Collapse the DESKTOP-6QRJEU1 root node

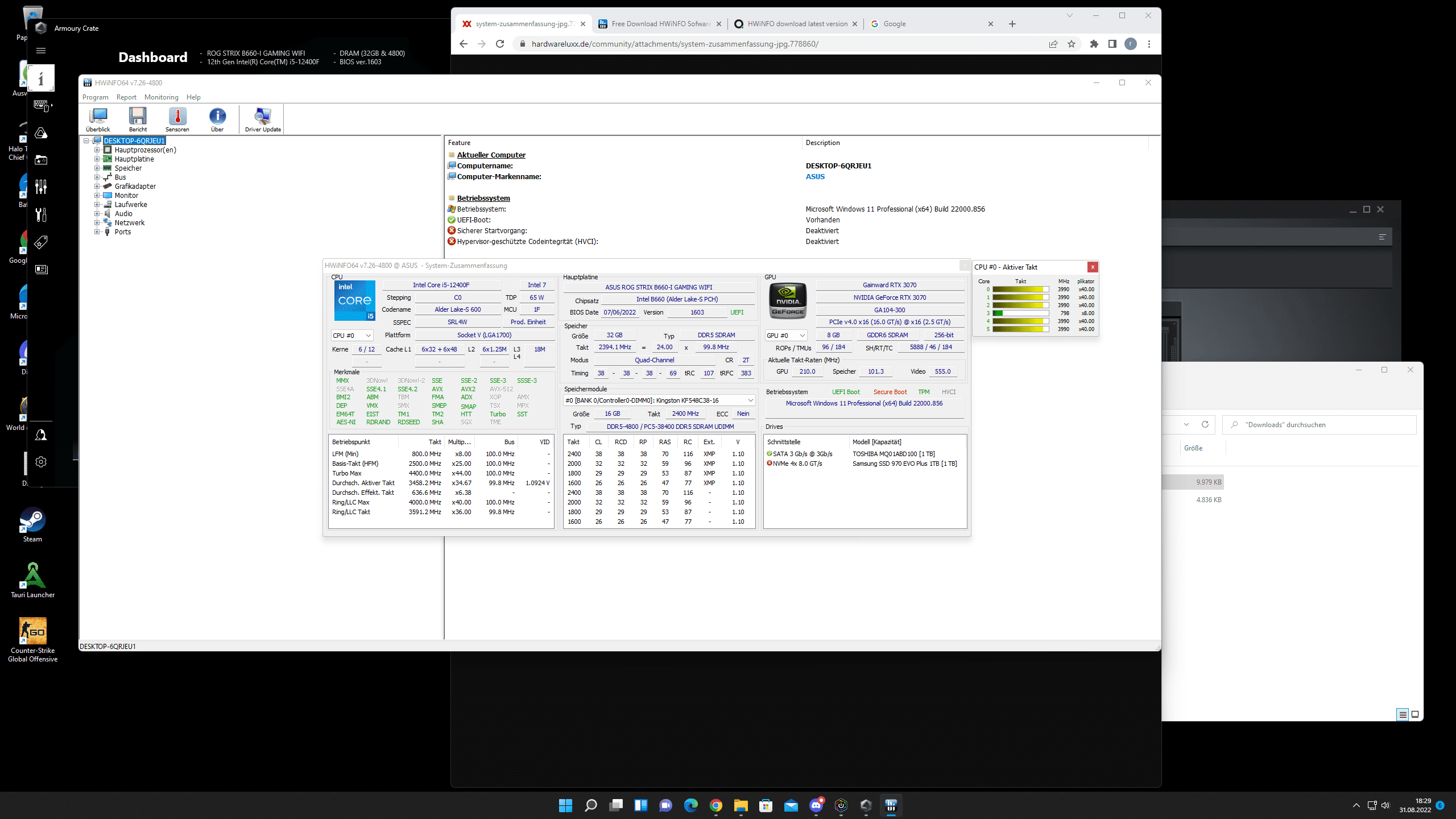coord(86,140)
